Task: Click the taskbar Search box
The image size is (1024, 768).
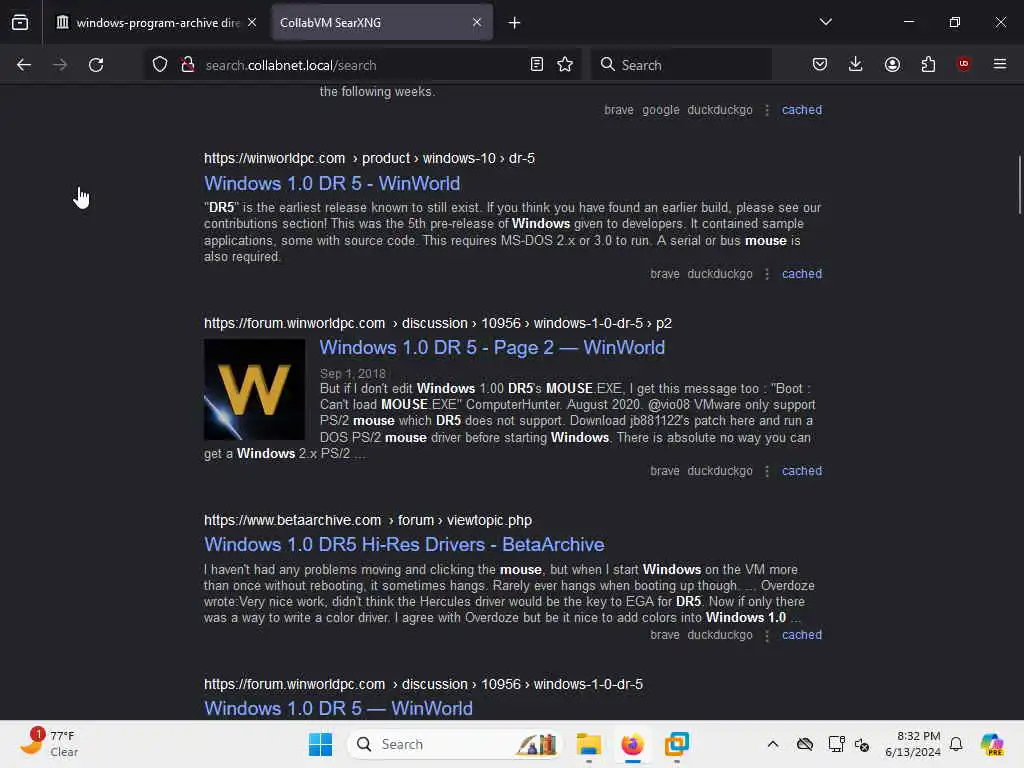Action: 455,744
